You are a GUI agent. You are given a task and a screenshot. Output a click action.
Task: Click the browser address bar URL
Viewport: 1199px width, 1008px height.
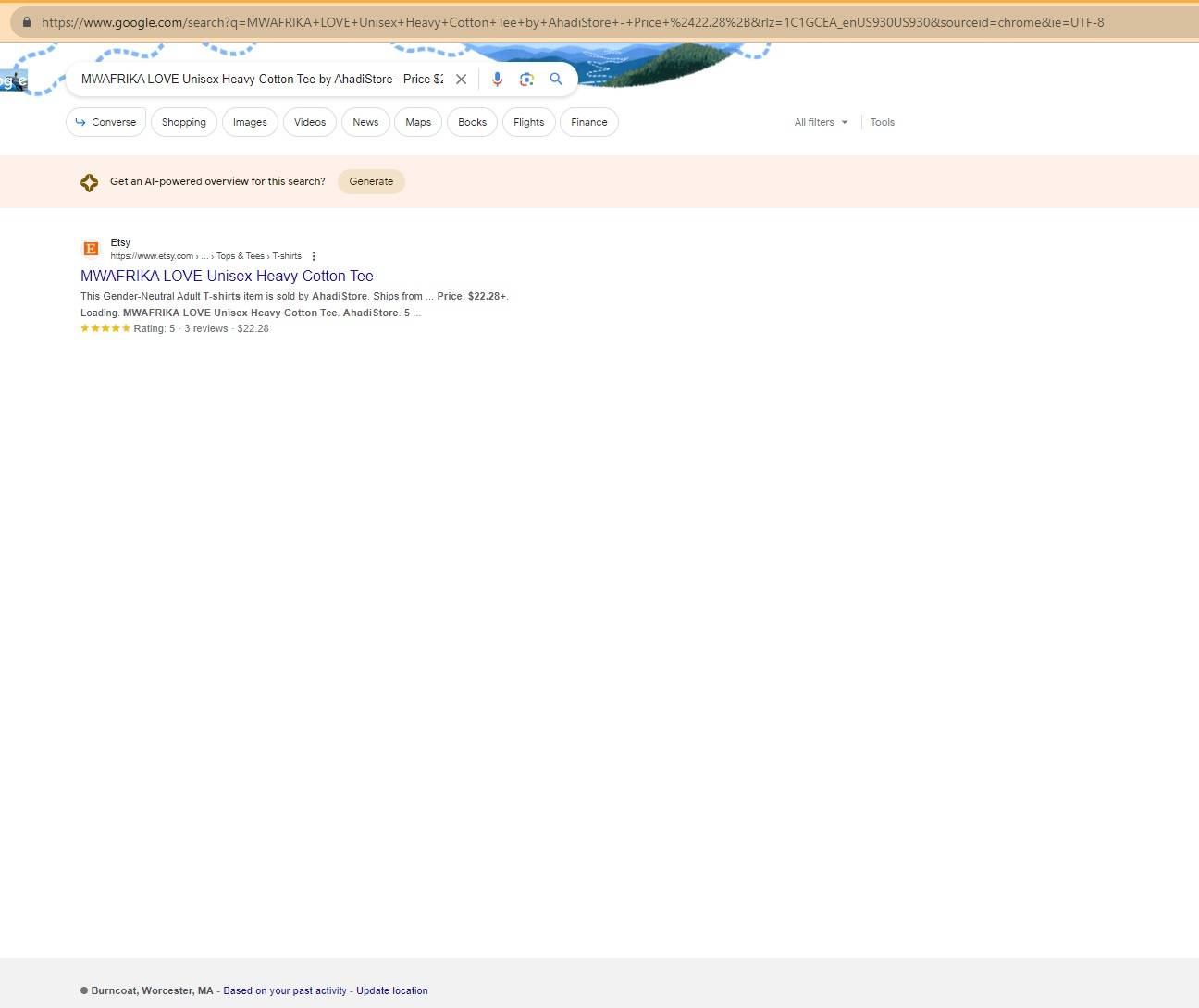573,22
